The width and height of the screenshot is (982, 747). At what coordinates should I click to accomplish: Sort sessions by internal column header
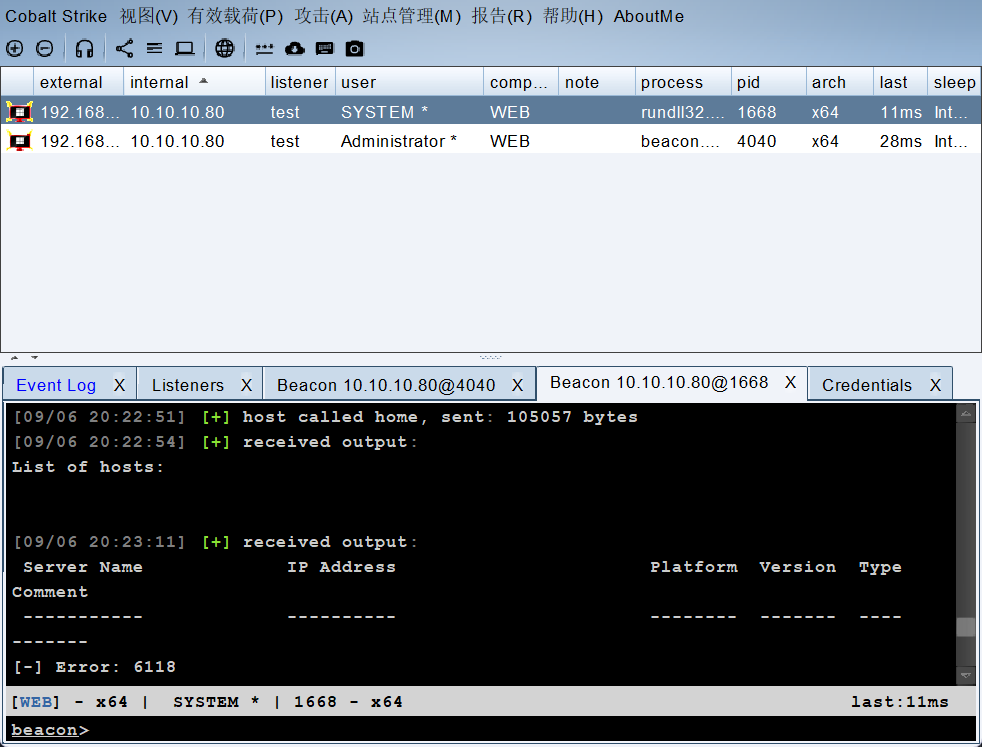tap(194, 82)
